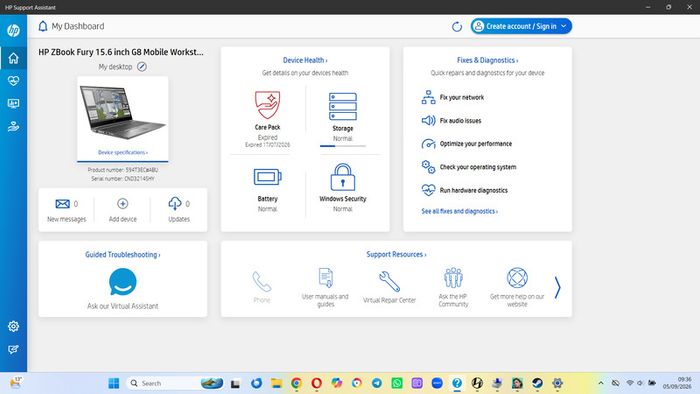Click Care Pack Expired status text
This screenshot has height=394, width=700.
tap(267, 137)
